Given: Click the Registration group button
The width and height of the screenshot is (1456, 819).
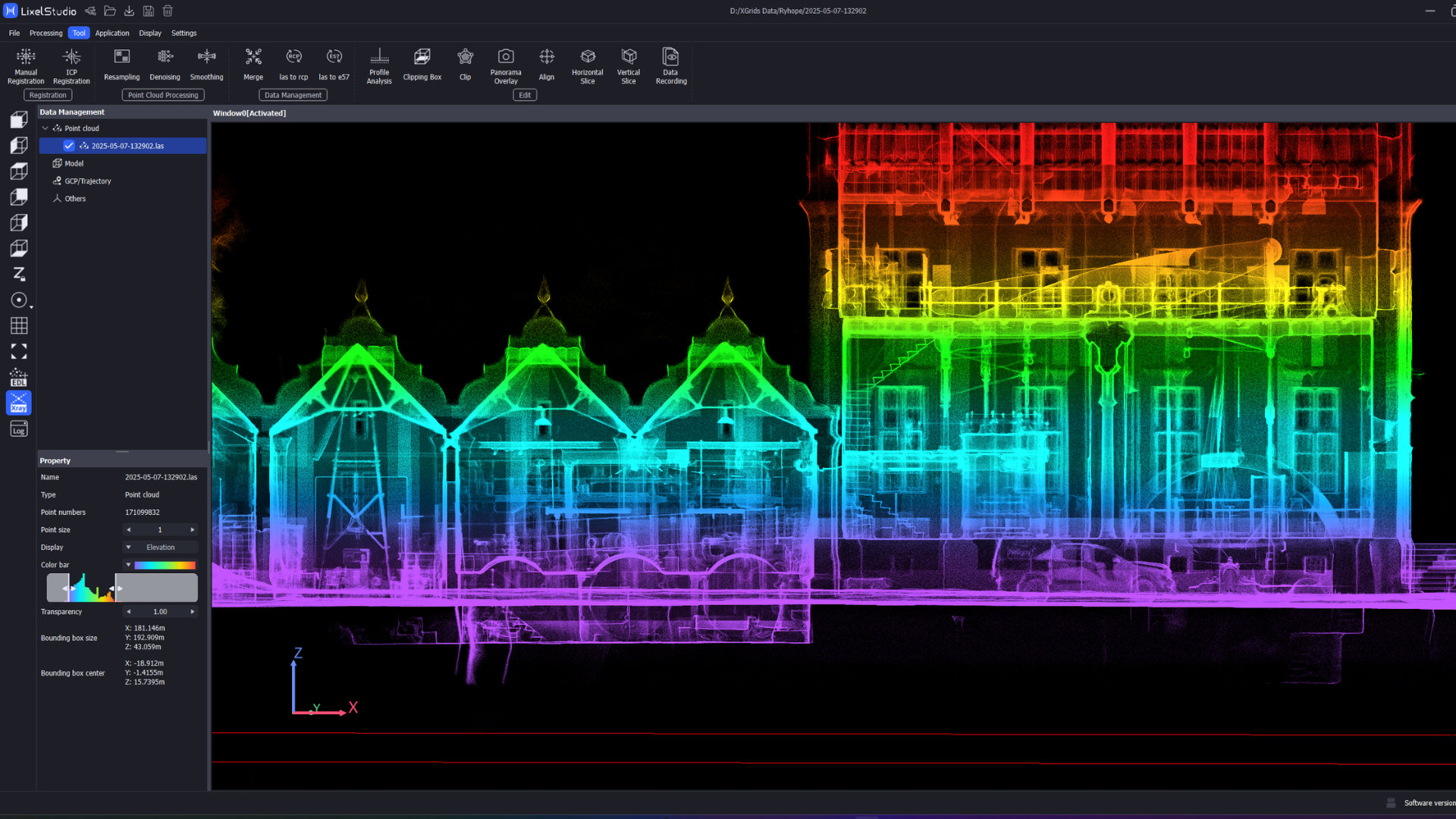Looking at the screenshot, I should tap(47, 94).
